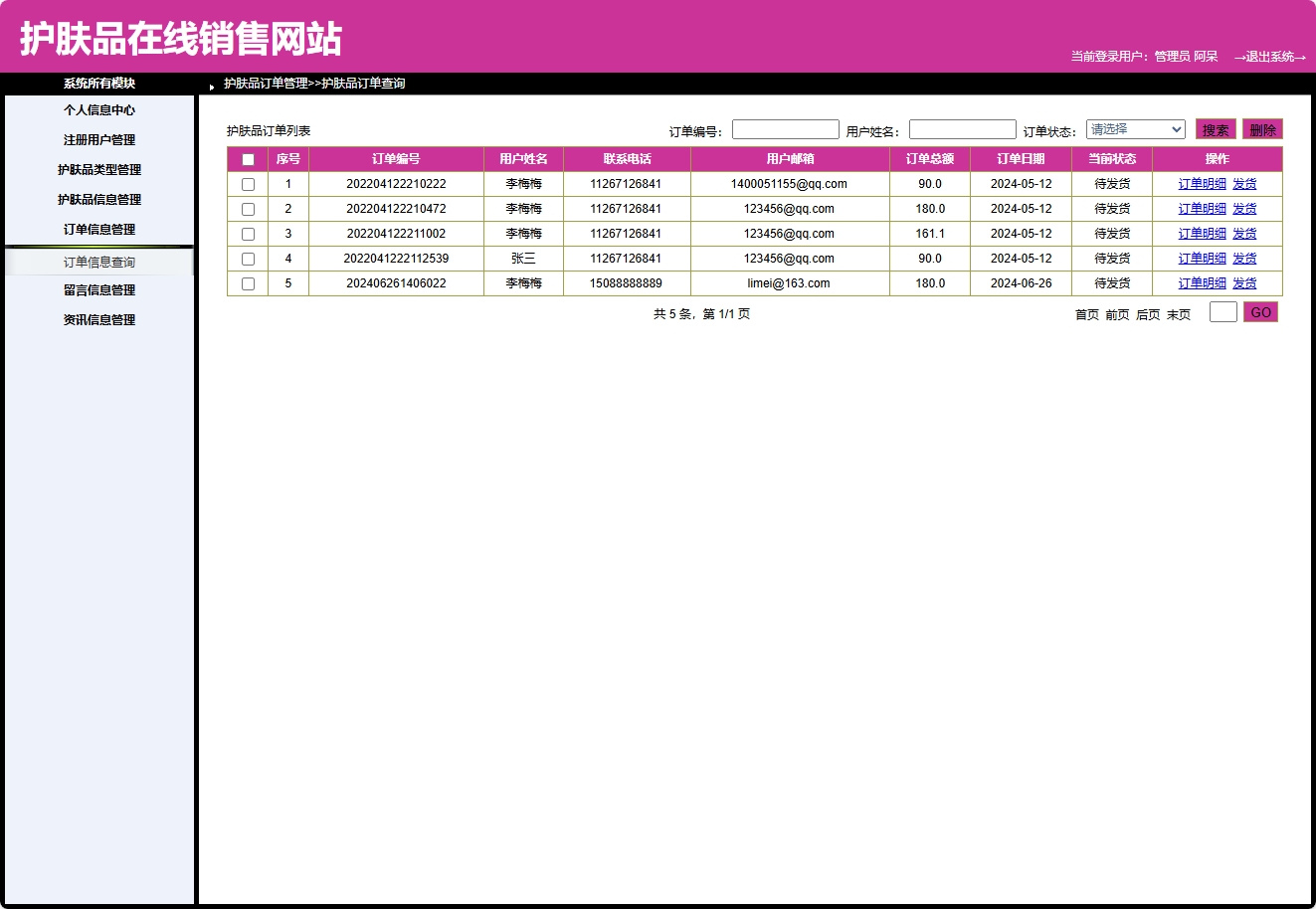Select 订单信息查询 menu item
Image resolution: width=1316 pixels, height=909 pixels.
[x=99, y=261]
